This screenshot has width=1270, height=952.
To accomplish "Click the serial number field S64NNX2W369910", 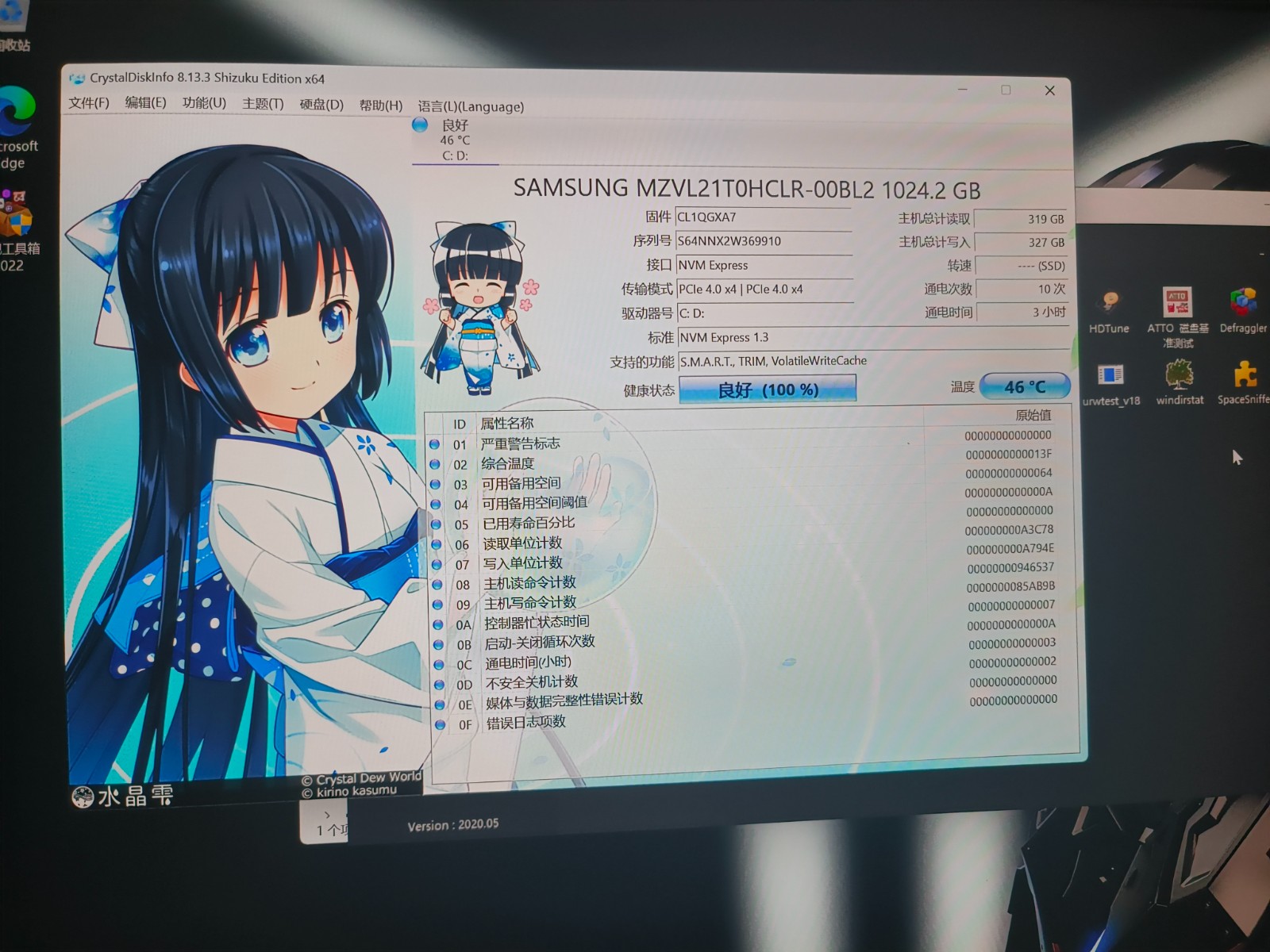I will 764,241.
